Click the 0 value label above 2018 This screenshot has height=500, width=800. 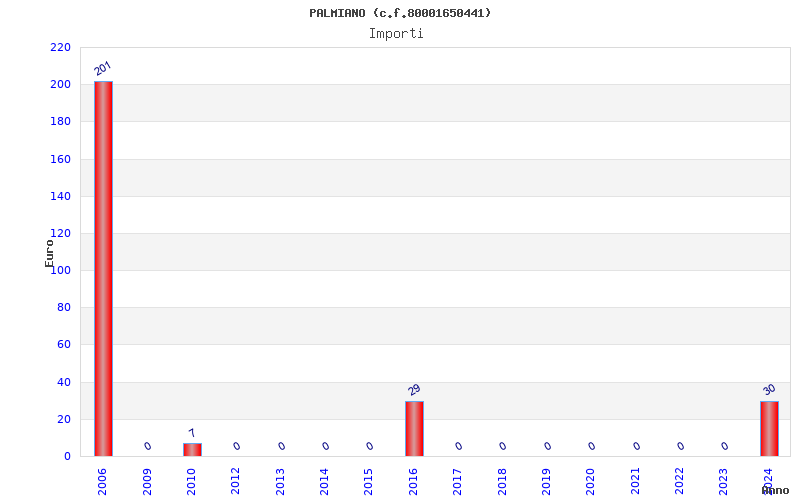click(x=503, y=446)
